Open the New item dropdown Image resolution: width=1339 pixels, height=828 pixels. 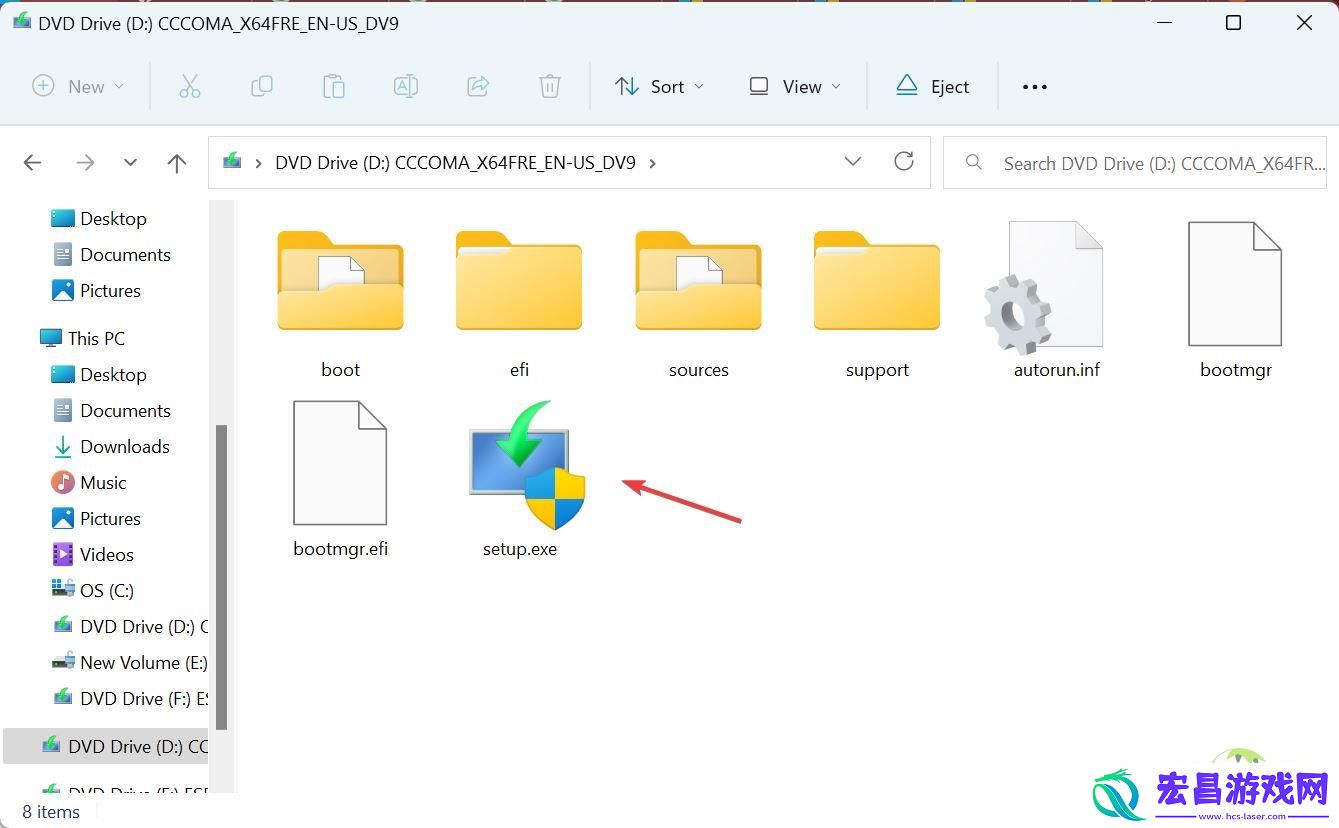coord(78,87)
